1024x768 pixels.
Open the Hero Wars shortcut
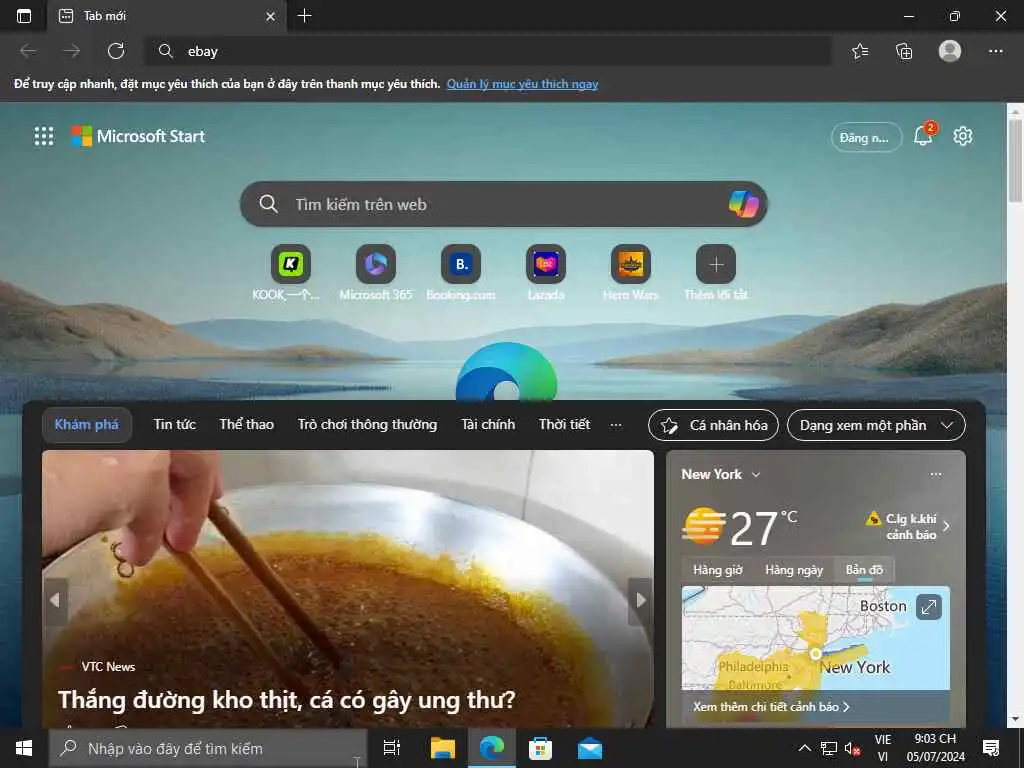631,264
